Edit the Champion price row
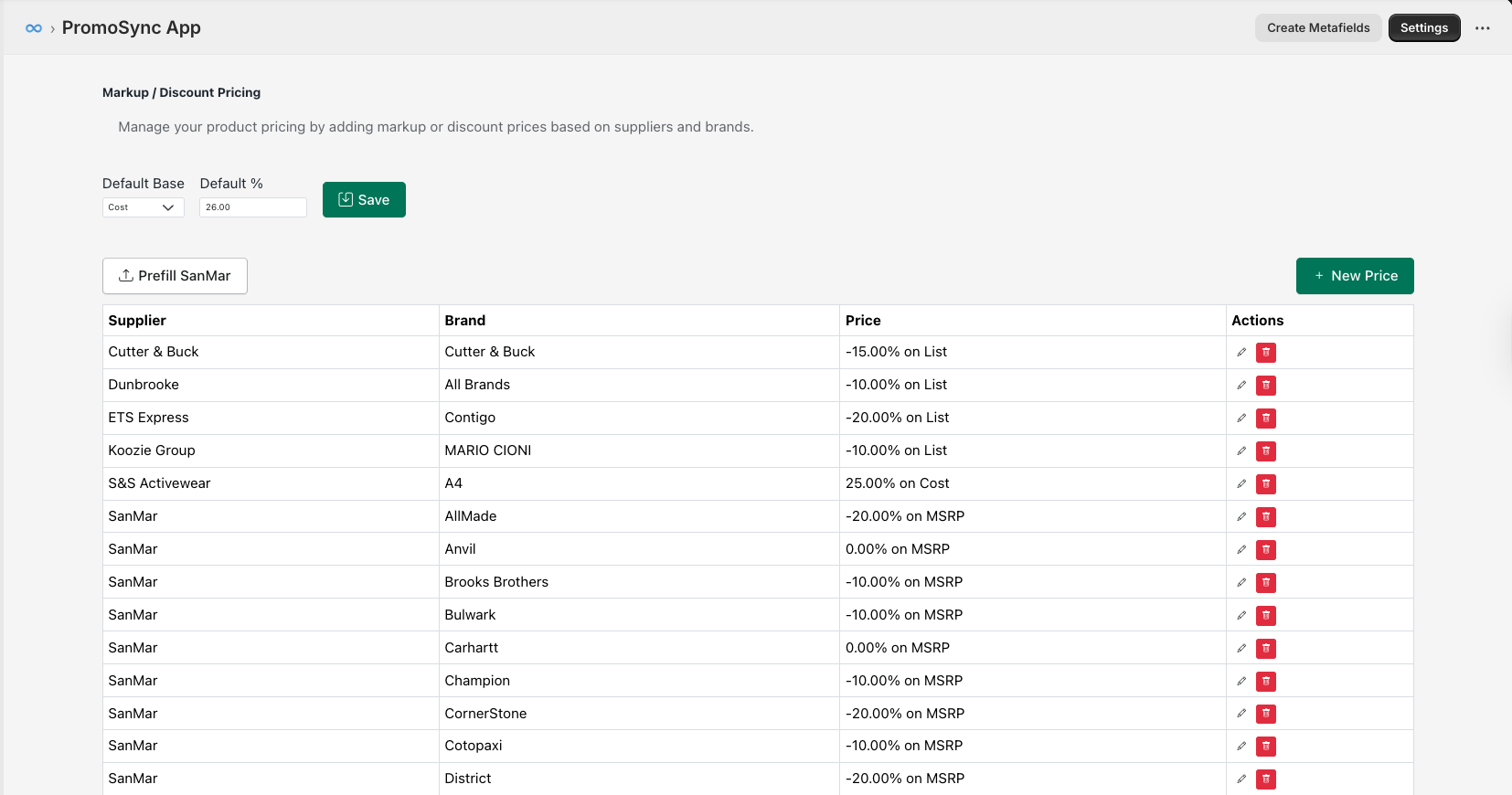The height and width of the screenshot is (795, 1512). pyautogui.click(x=1241, y=682)
